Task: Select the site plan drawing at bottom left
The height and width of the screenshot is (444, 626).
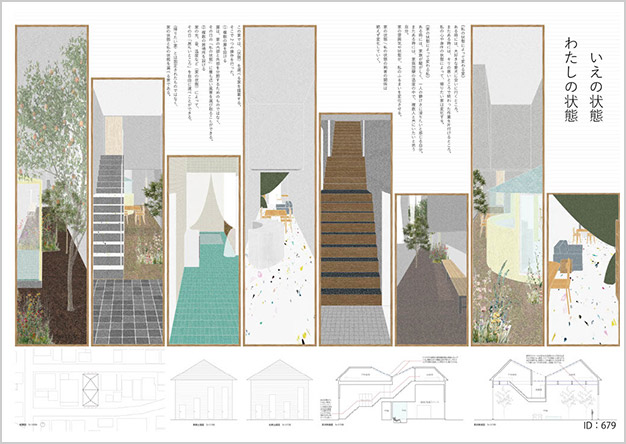Action: tap(83, 385)
